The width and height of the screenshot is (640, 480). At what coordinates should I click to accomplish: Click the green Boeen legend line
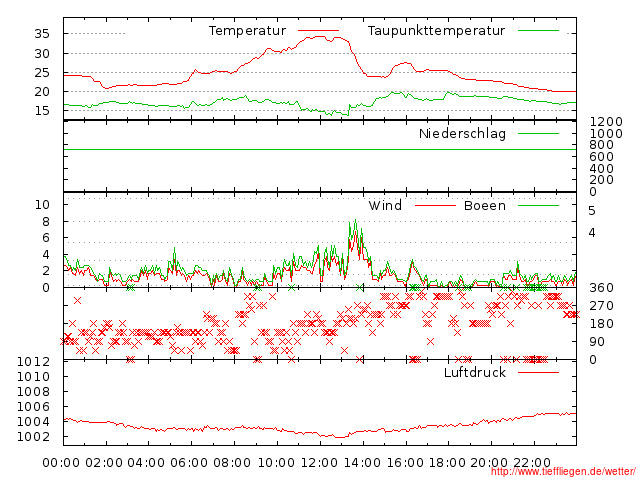click(538, 205)
